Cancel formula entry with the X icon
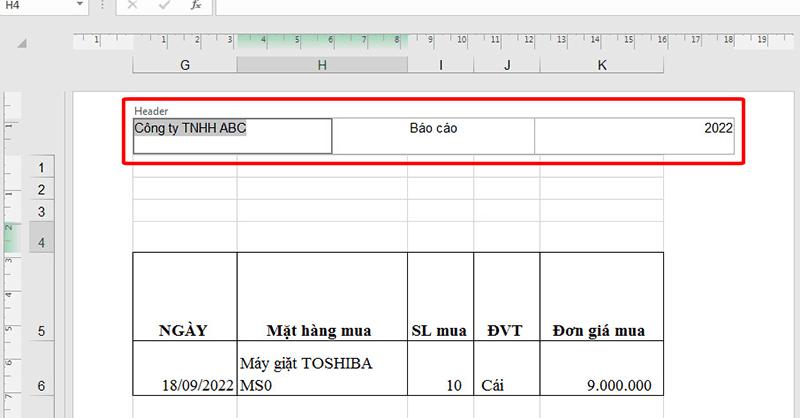This screenshot has height=418, width=800. tap(132, 5)
